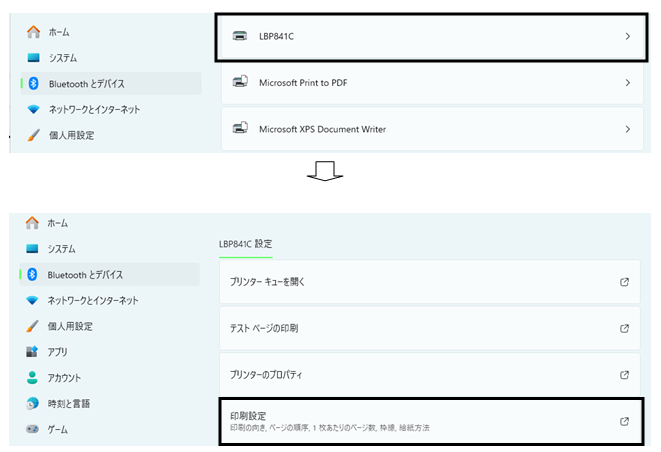Expand the Microsoft Print to PDF chevron
Screen dimensions: 661x452
pos(627,82)
